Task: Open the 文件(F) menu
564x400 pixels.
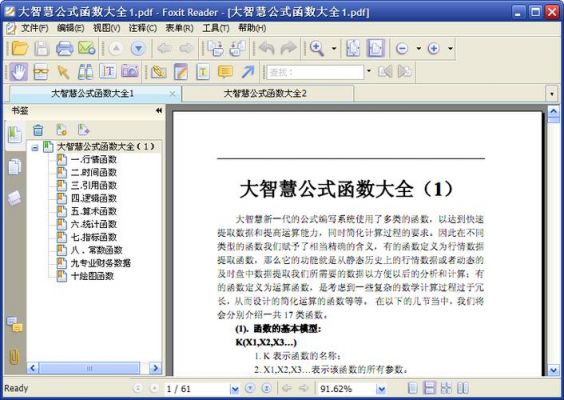Action: coord(35,28)
